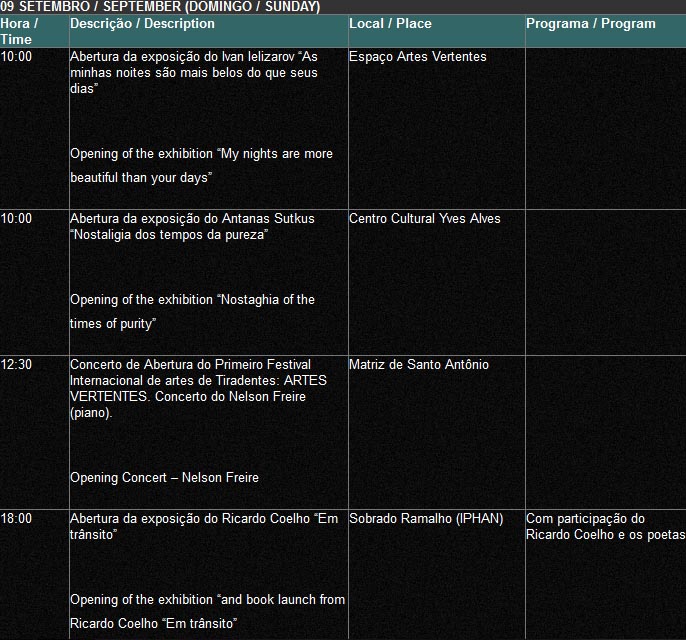The width and height of the screenshot is (686, 640).
Task: Select the Centro Cultural Yves Alves cell
Action: 424,219
